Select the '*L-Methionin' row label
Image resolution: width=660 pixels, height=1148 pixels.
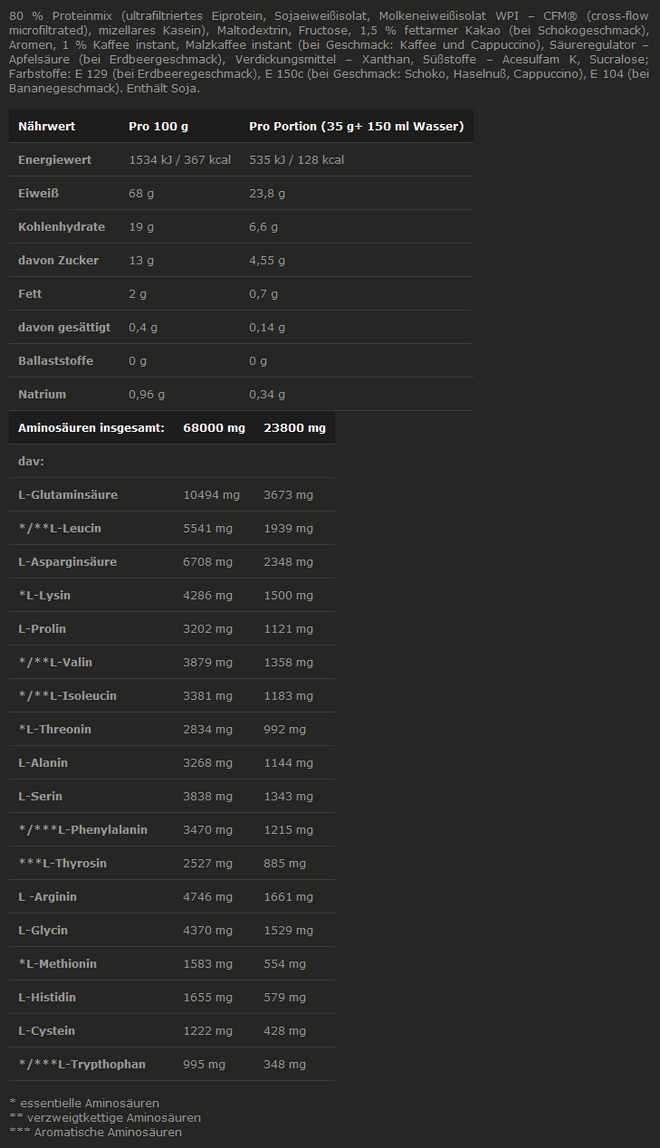pos(57,964)
